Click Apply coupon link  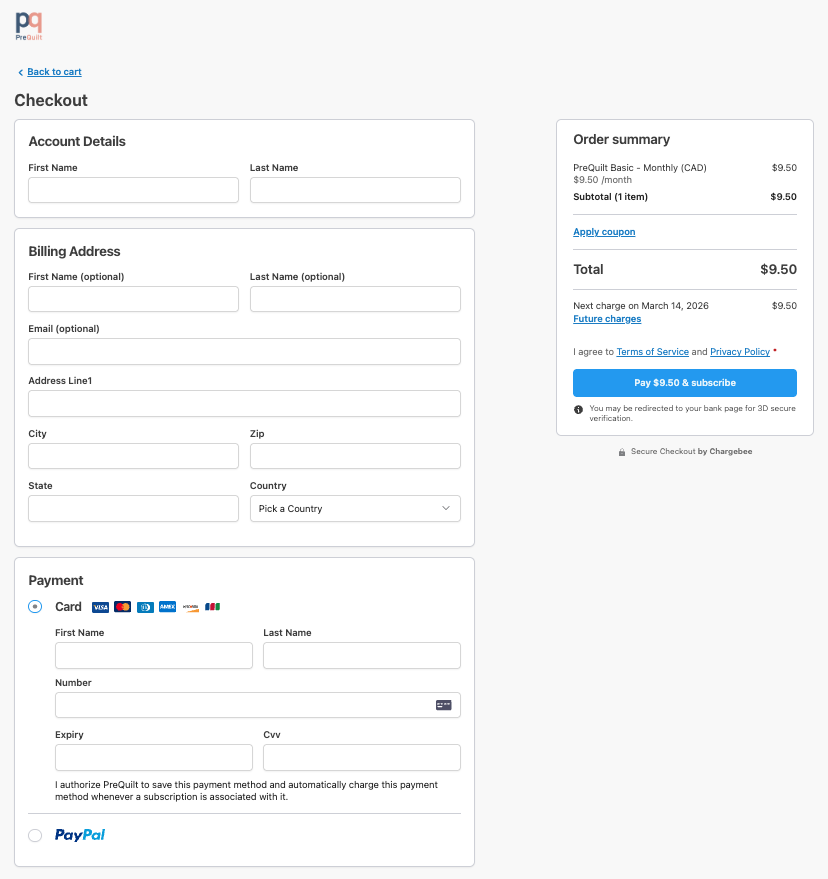pyautogui.click(x=604, y=232)
